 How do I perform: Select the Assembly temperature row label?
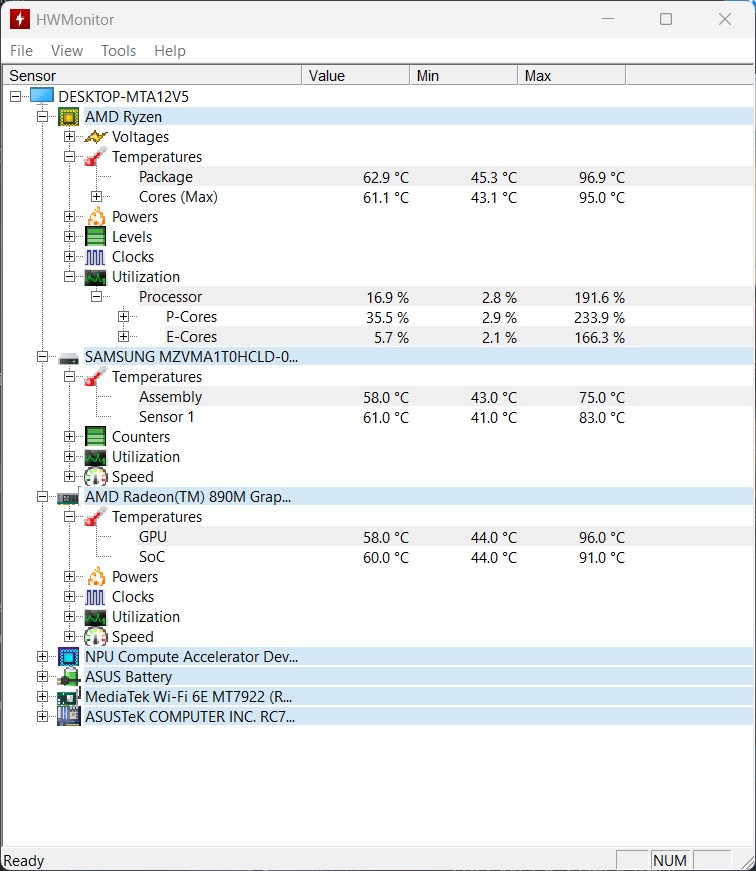(x=171, y=397)
